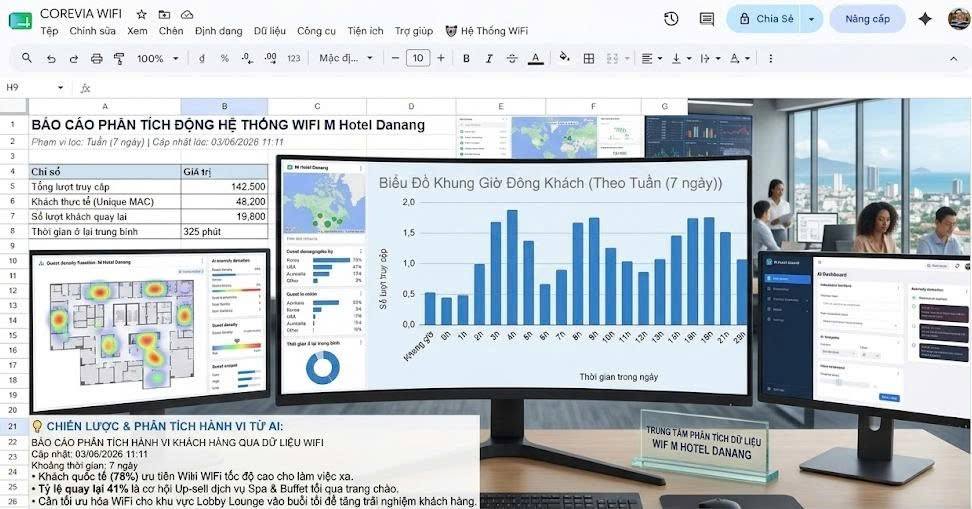Image resolution: width=972 pixels, height=509 pixels.
Task: Open the comments panel
Action: tap(707, 19)
